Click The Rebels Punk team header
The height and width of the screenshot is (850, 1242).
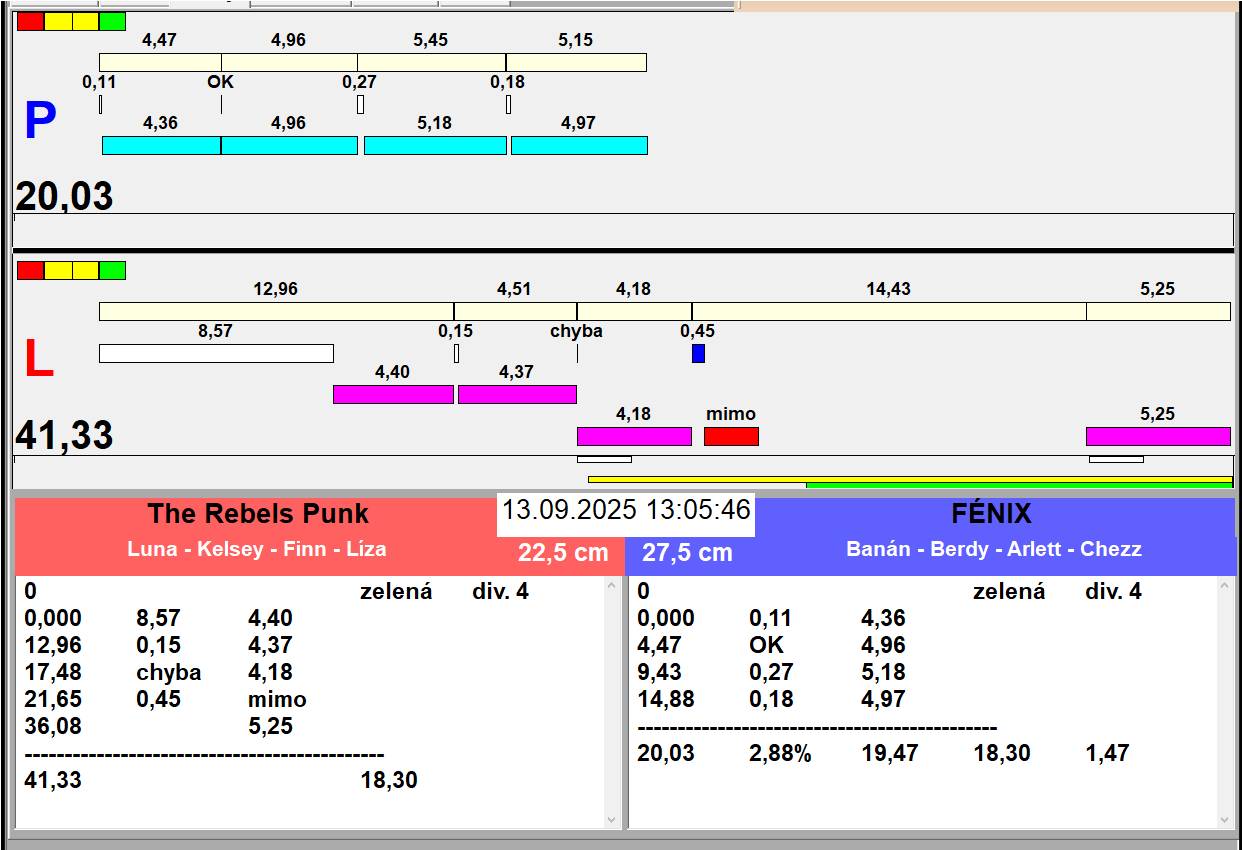click(x=258, y=514)
